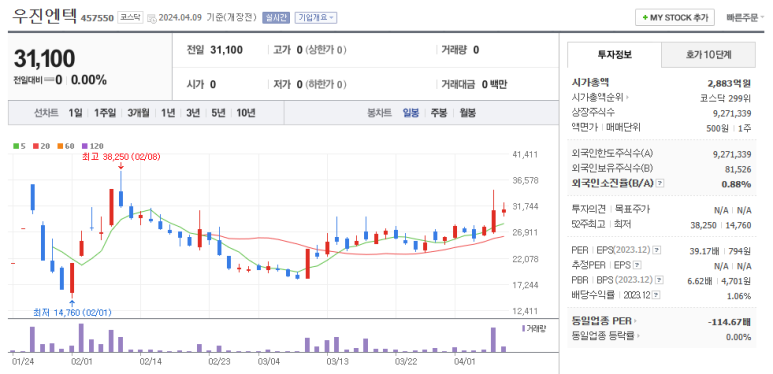This screenshot has height=374, width=773.
Task: Select the 3개월 line chart period
Action: click(x=139, y=113)
